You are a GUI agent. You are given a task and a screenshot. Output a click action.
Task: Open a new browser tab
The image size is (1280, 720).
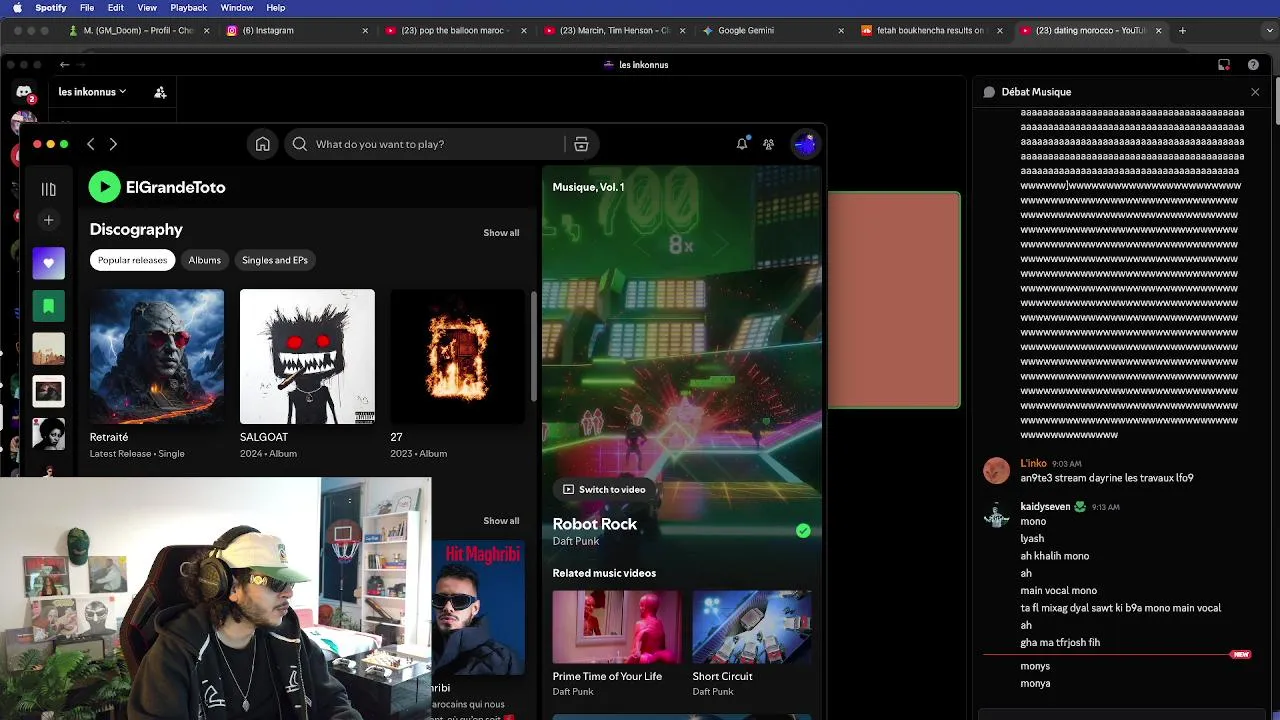coord(1182,31)
